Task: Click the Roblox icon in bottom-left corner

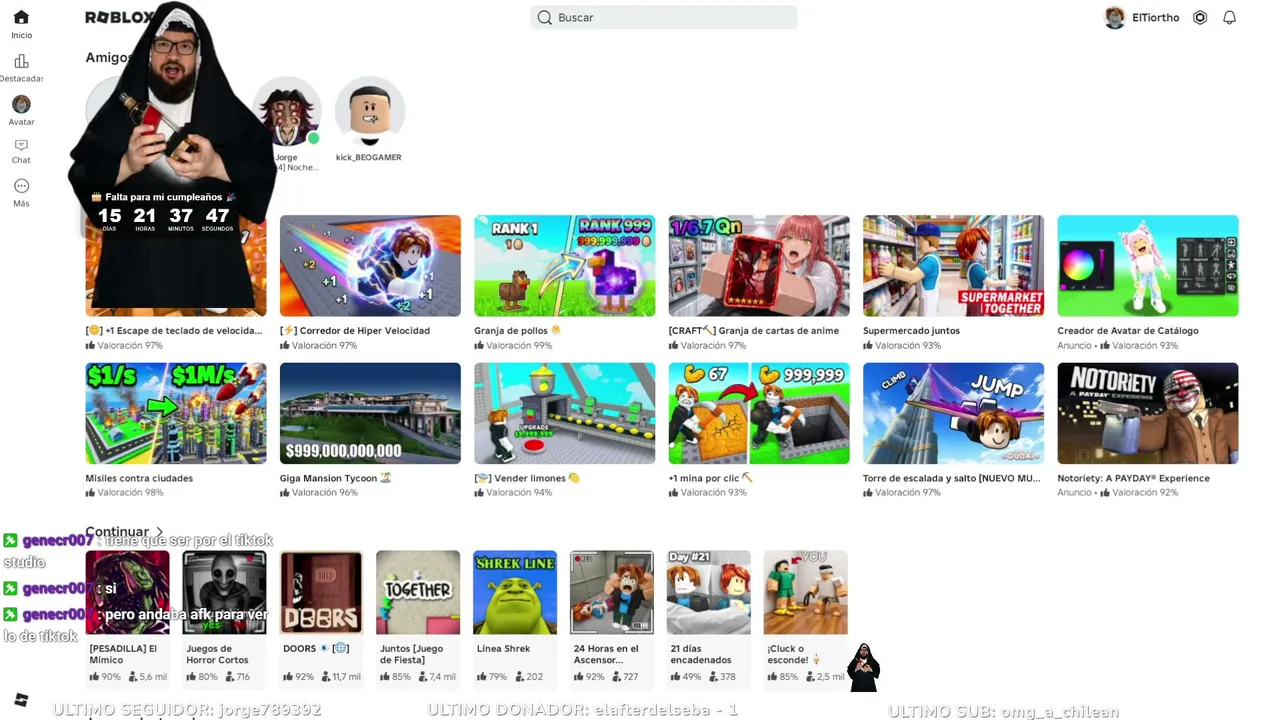Action: coord(21,699)
